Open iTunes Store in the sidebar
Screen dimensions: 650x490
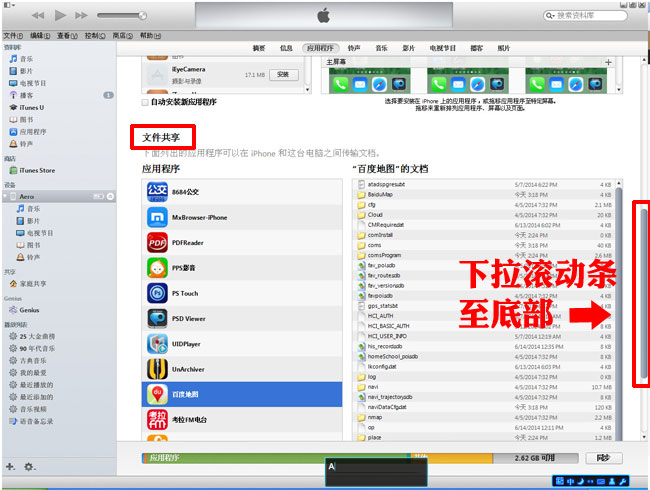click(32, 170)
